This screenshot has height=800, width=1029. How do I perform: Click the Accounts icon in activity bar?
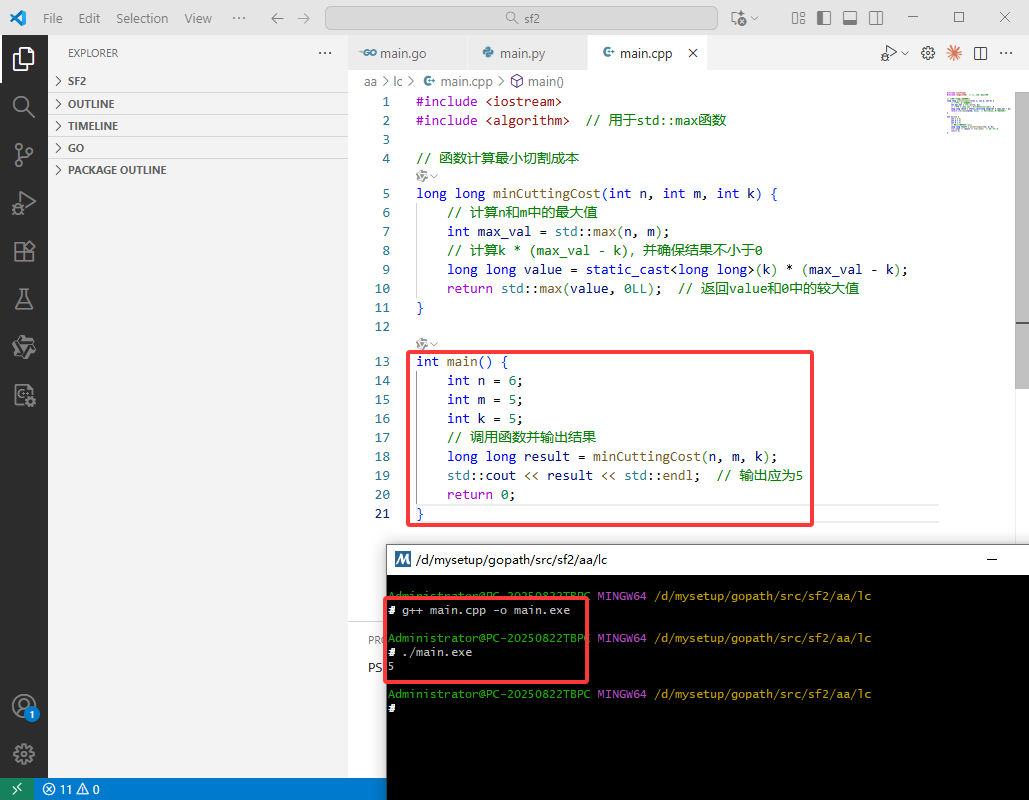pyautogui.click(x=24, y=706)
